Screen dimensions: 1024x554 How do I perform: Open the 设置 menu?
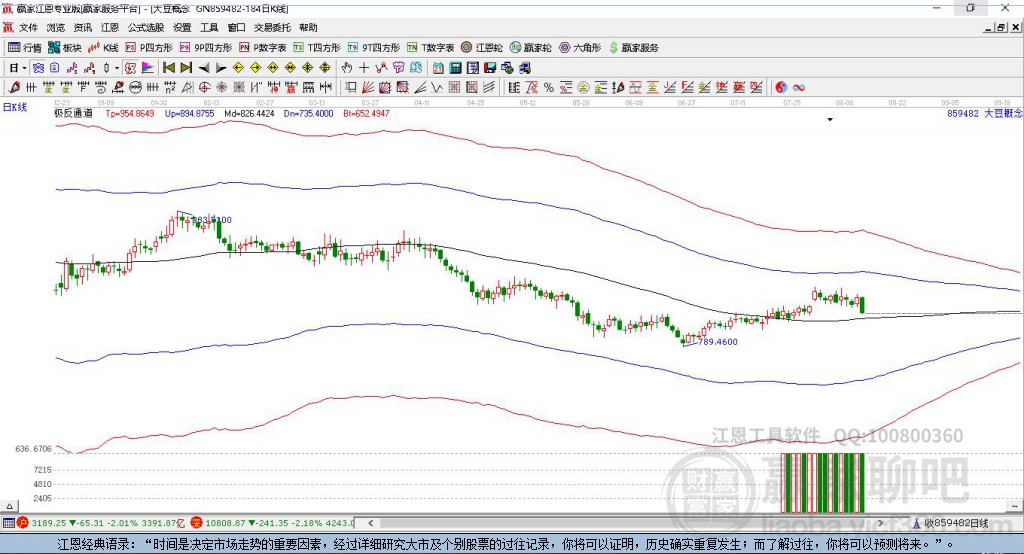pos(182,27)
